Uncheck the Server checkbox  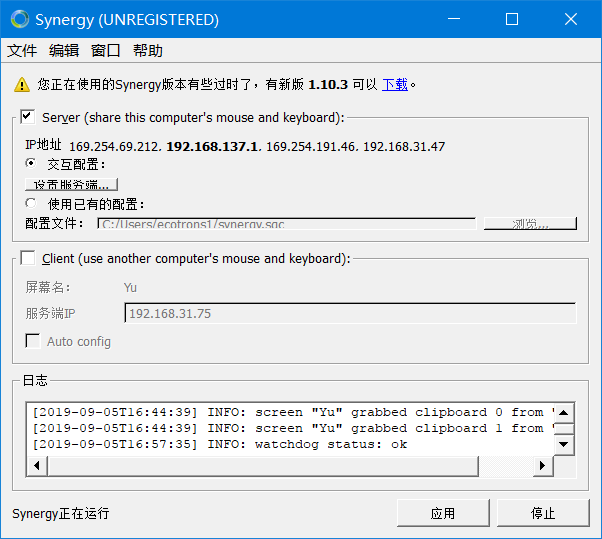click(28, 117)
